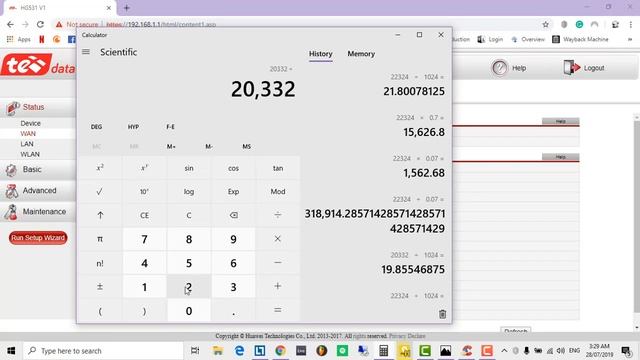The image size is (640, 360).
Task: Toggle the up-arrow second function key
Action: 100,215
